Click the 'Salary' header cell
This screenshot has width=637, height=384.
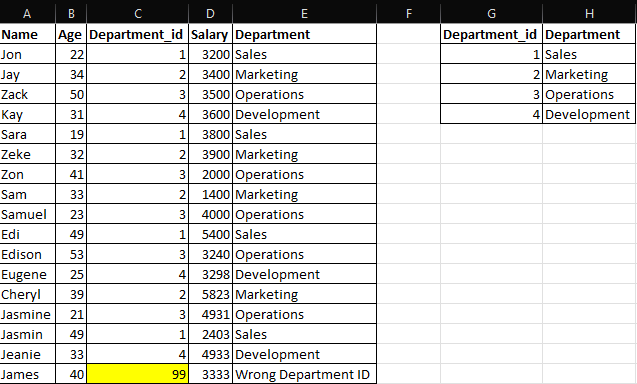210,34
